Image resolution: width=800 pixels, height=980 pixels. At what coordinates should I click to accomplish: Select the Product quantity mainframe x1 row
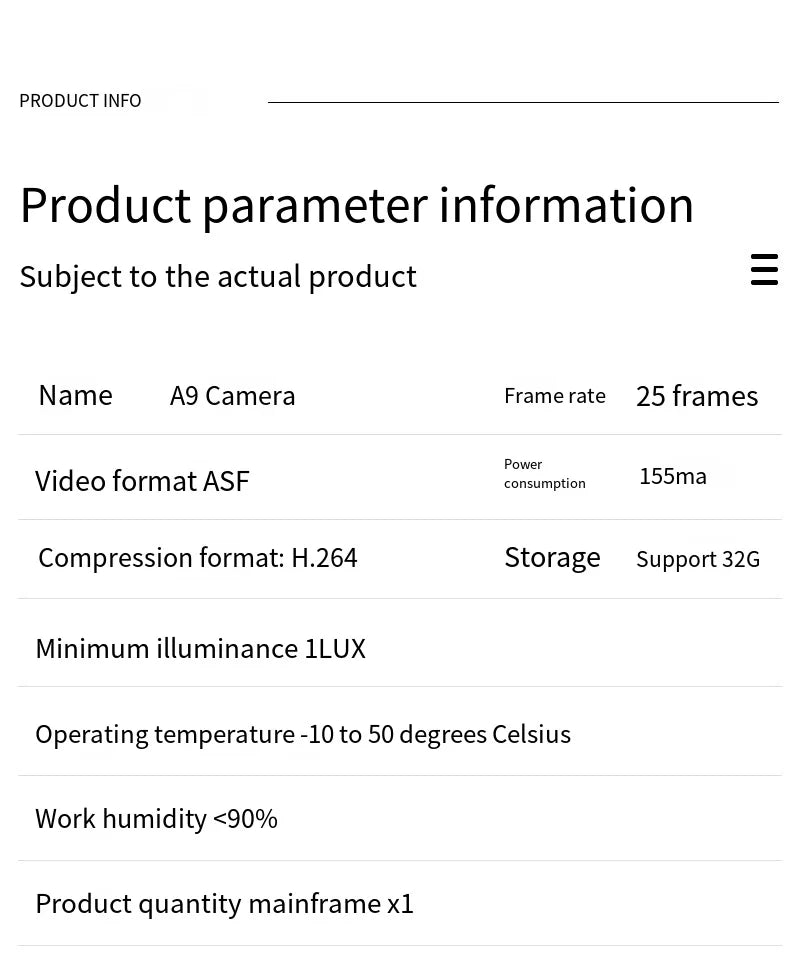224,904
